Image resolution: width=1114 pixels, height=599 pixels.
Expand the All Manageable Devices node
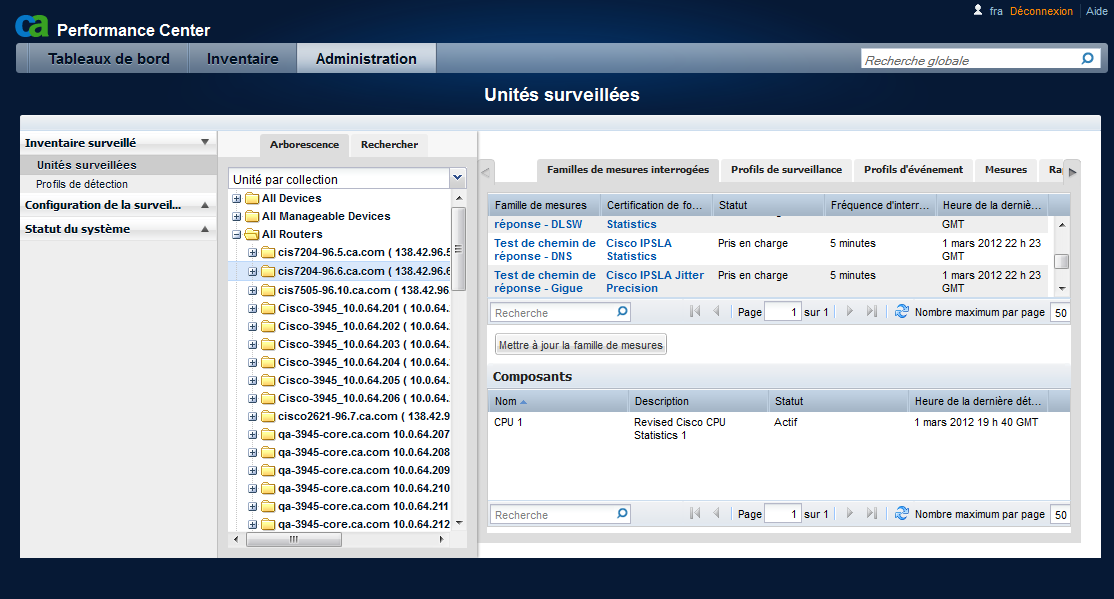[237, 216]
